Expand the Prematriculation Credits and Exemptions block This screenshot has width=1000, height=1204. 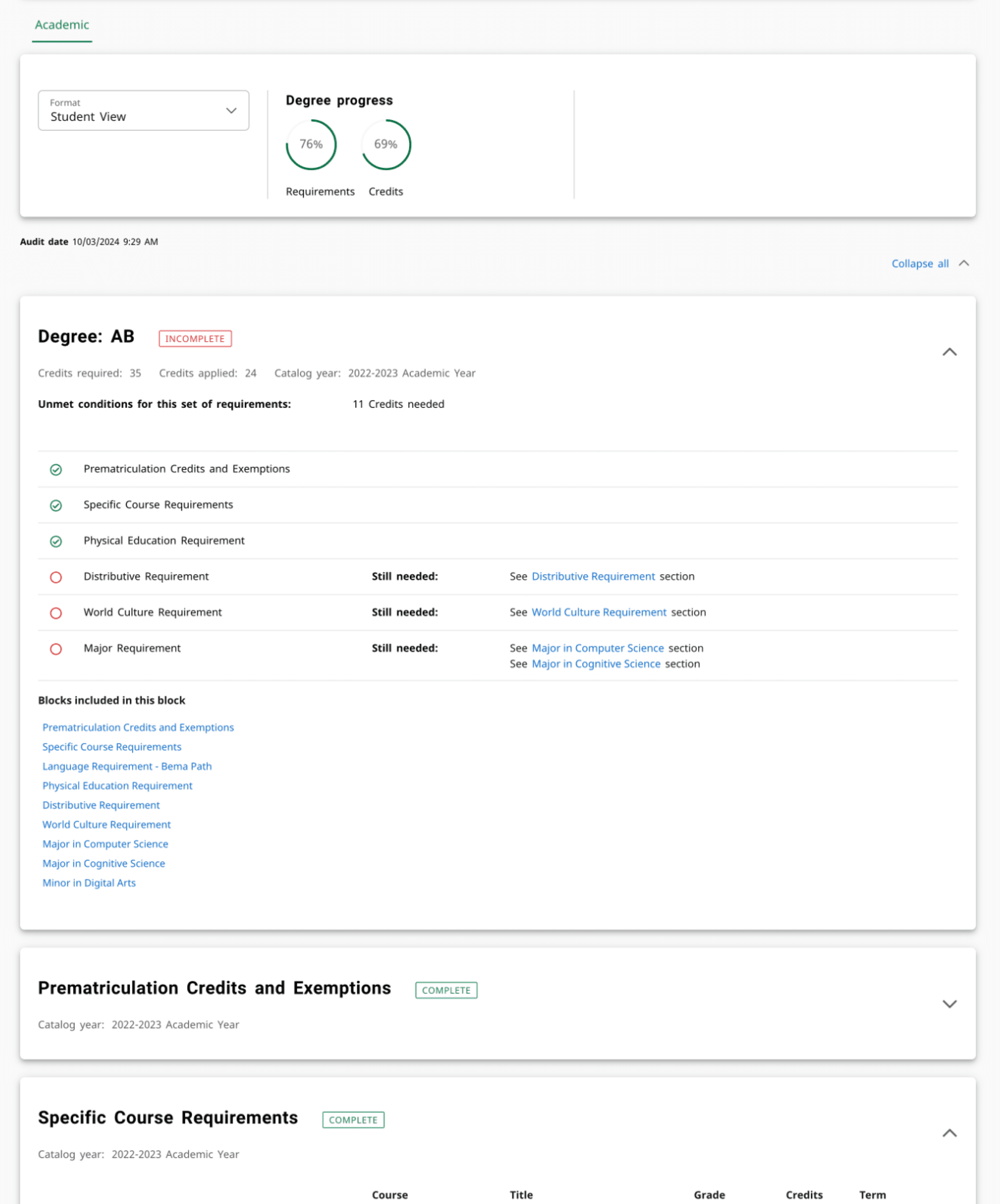(950, 1004)
